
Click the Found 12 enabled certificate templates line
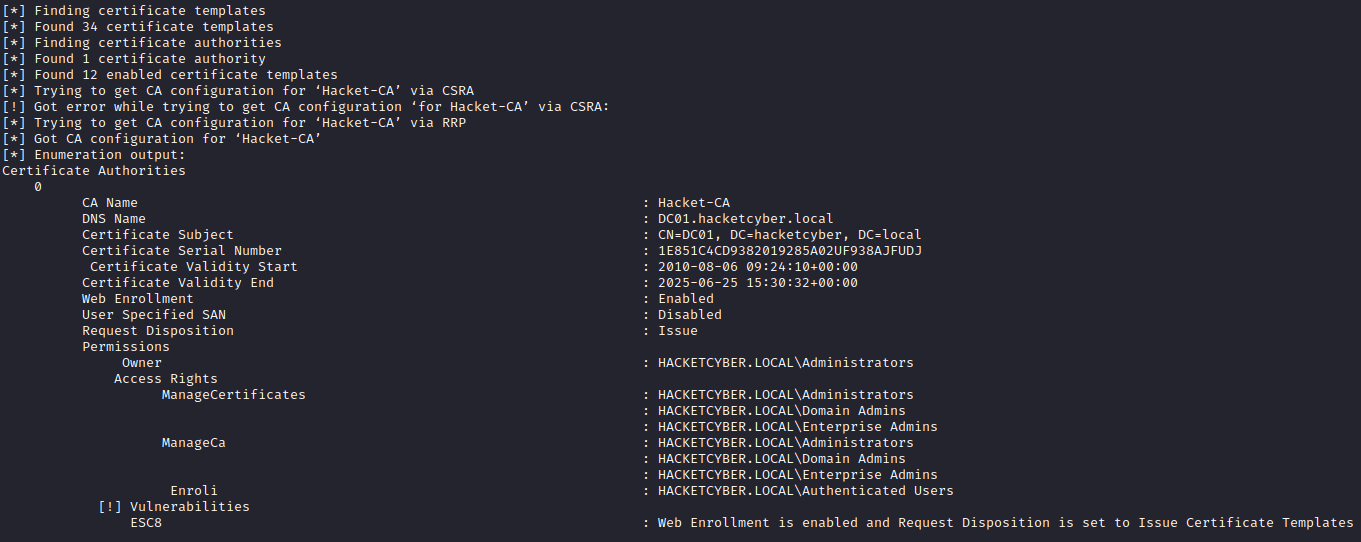170,75
